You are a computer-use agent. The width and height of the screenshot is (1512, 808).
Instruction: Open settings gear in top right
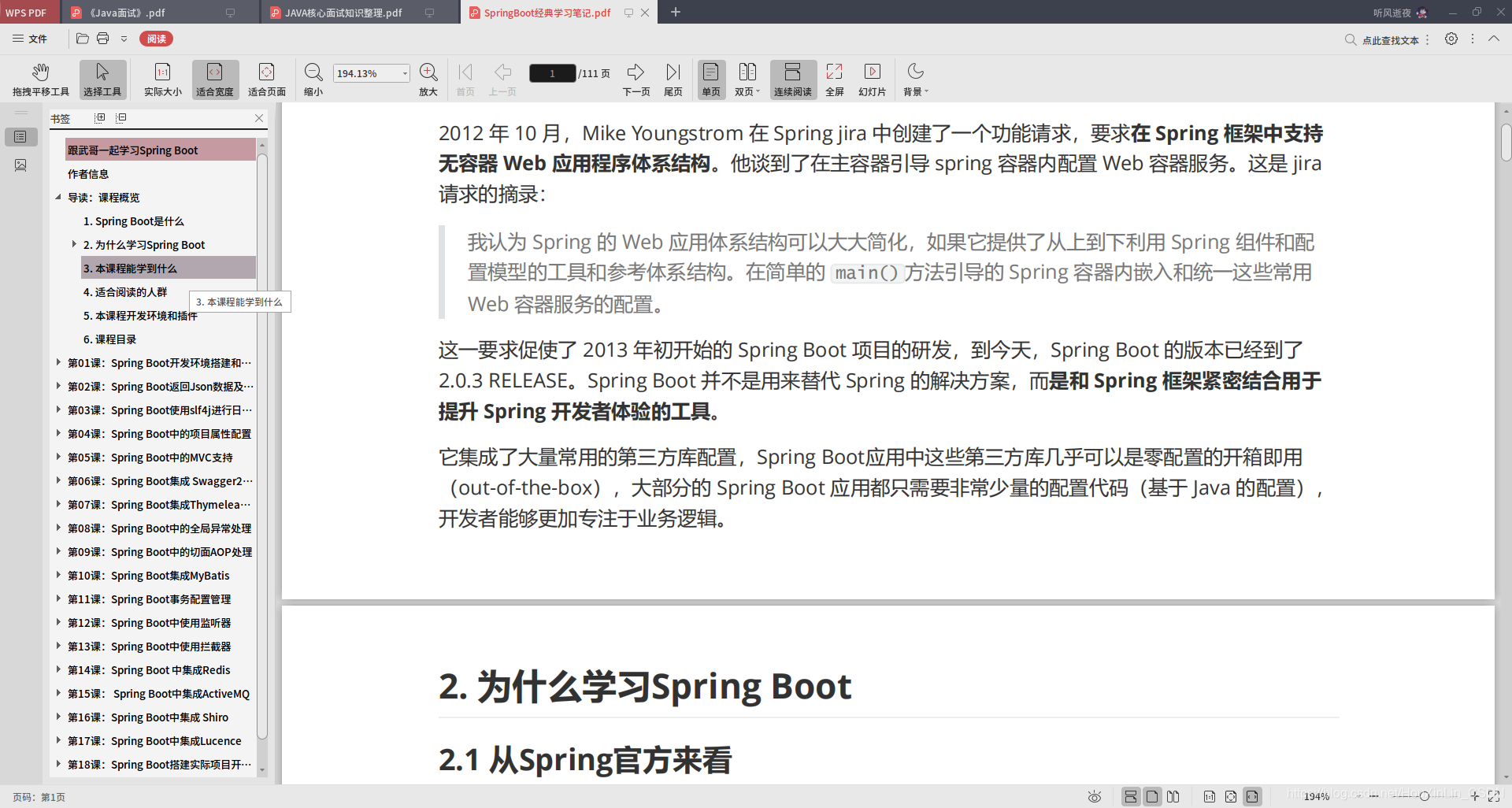1451,39
